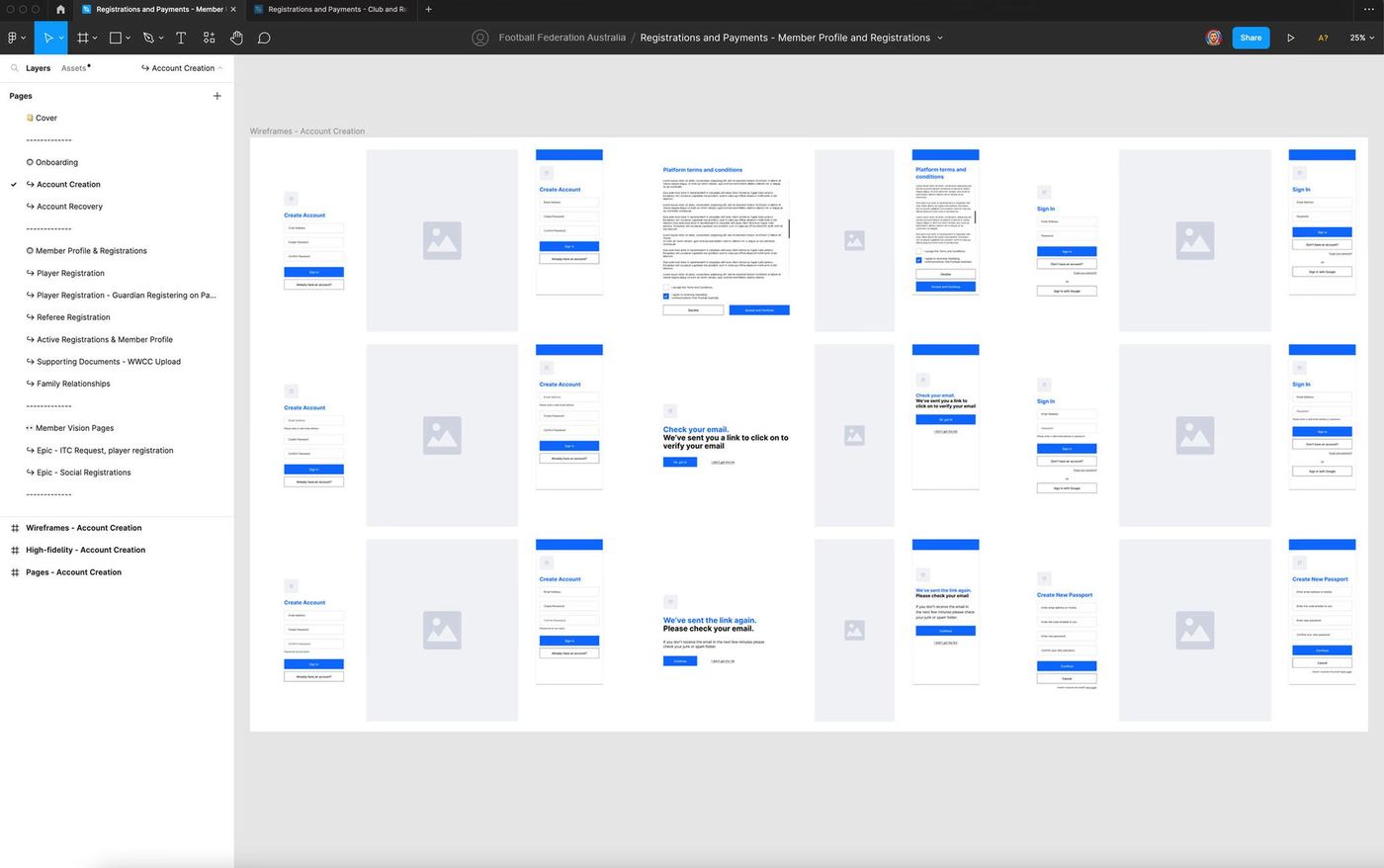This screenshot has width=1384, height=868.
Task: Click Accept and Continue in desktop wireframe
Action: point(759,309)
